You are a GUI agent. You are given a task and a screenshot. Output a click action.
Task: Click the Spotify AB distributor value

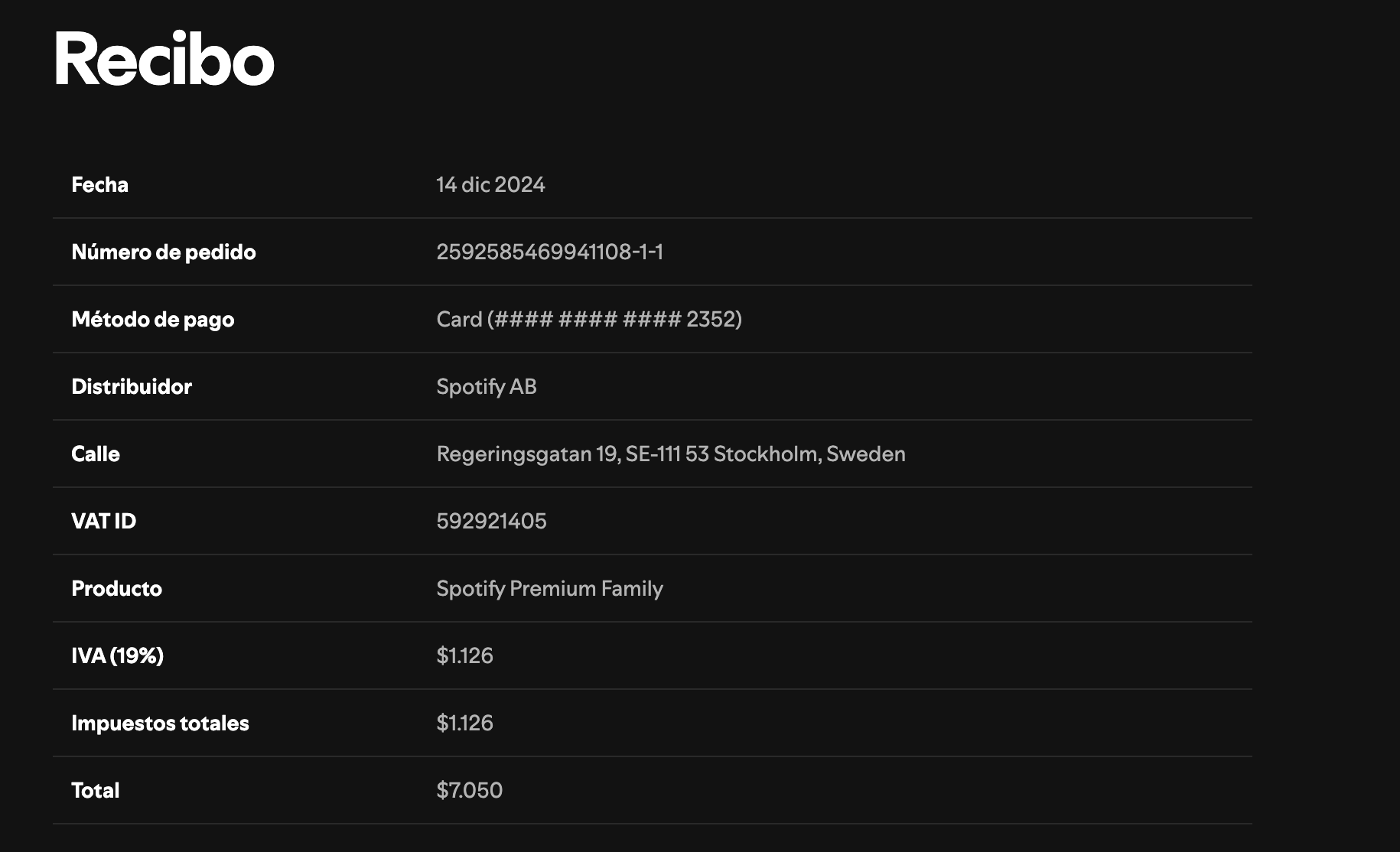click(487, 386)
